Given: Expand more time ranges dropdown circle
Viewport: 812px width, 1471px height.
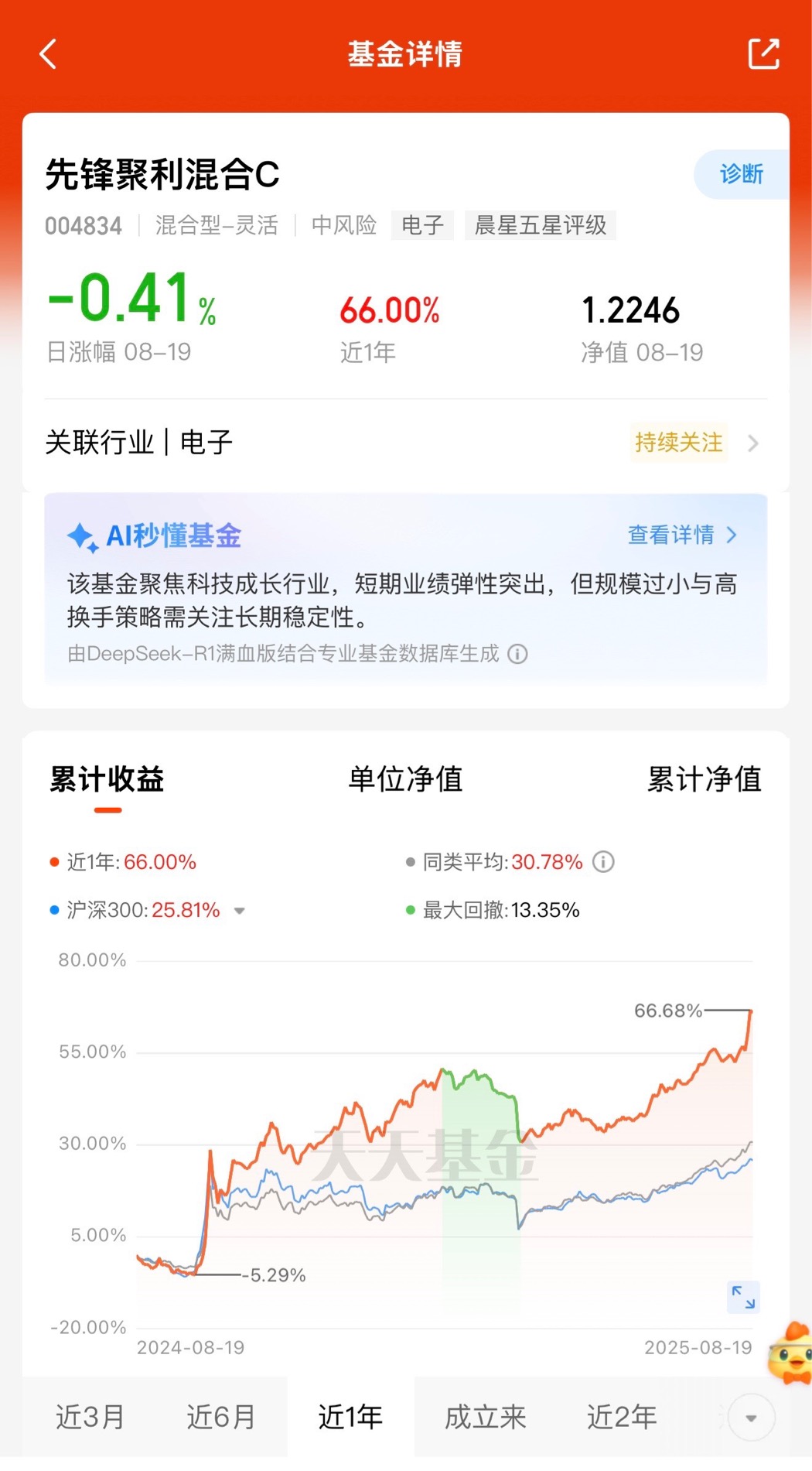Looking at the screenshot, I should pos(751,1418).
